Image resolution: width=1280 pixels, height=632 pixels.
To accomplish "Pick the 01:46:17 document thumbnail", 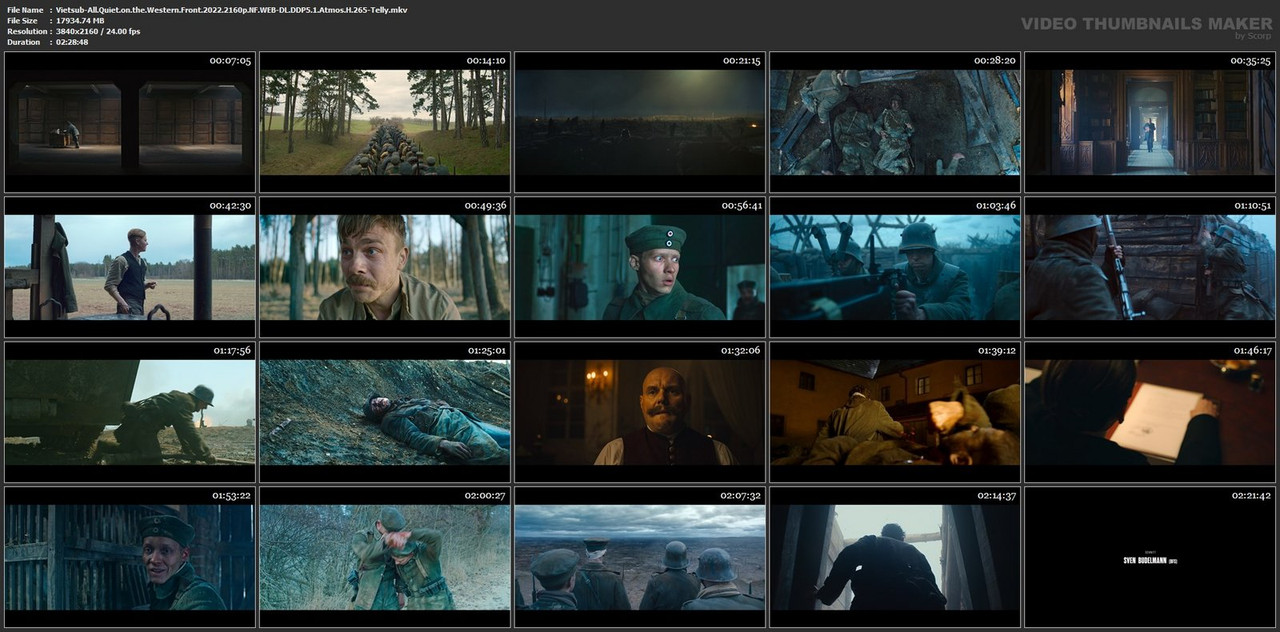I will (1150, 412).
